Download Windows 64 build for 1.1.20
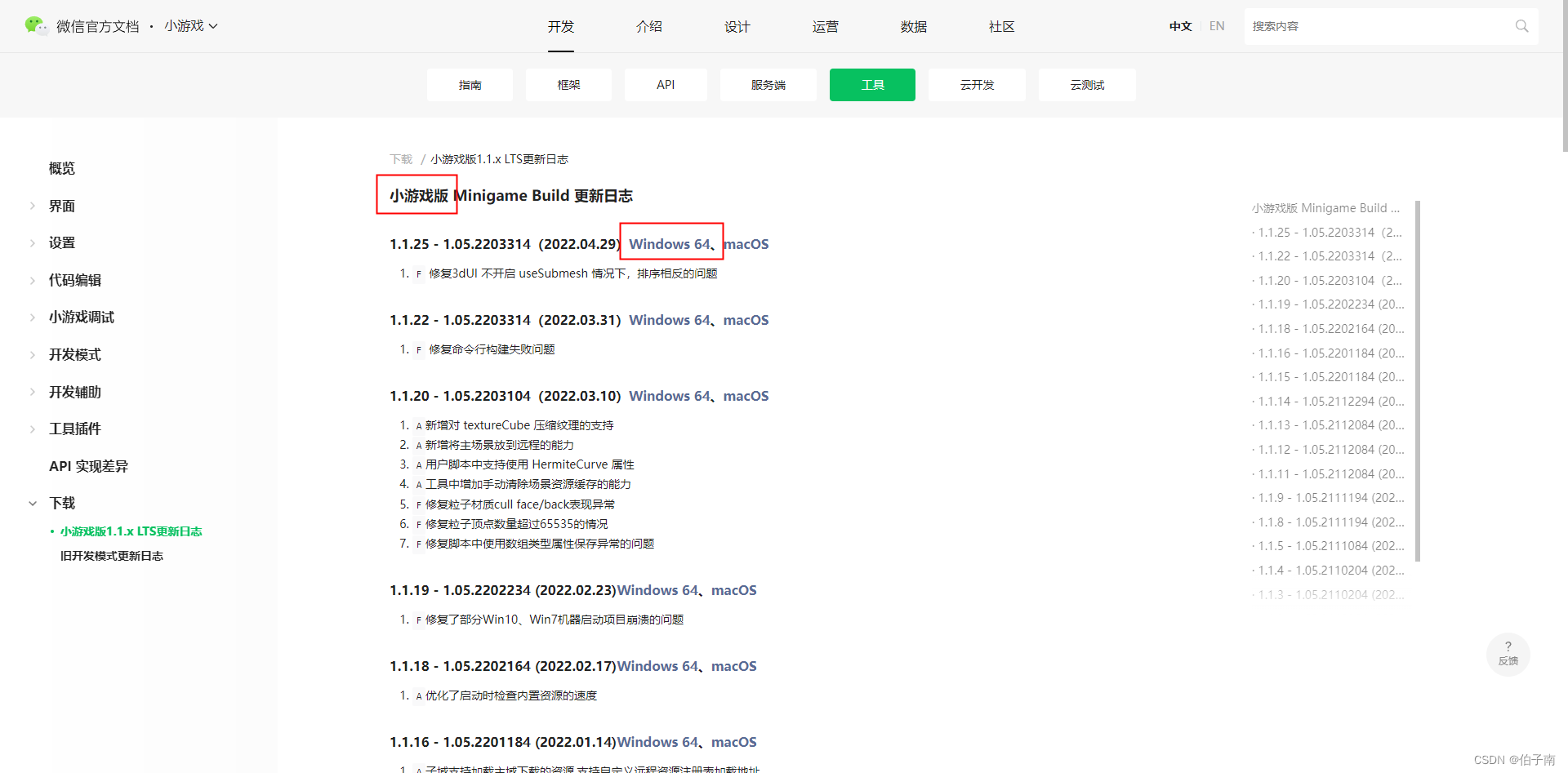 click(670, 396)
